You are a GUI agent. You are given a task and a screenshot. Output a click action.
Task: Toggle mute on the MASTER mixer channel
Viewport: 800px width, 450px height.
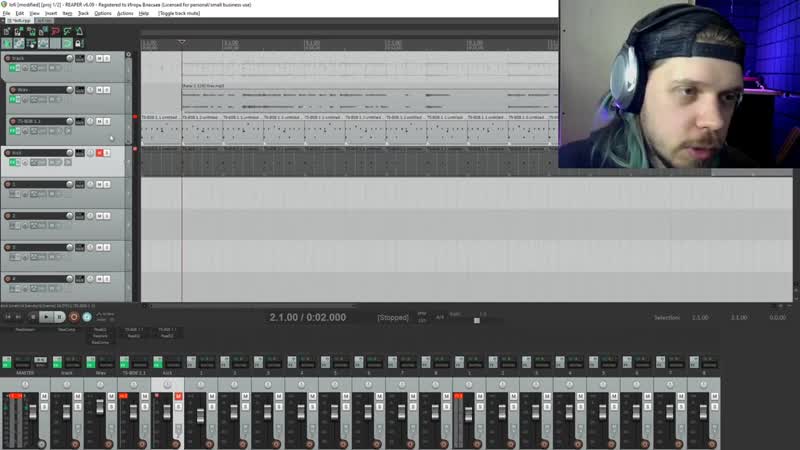click(x=44, y=397)
